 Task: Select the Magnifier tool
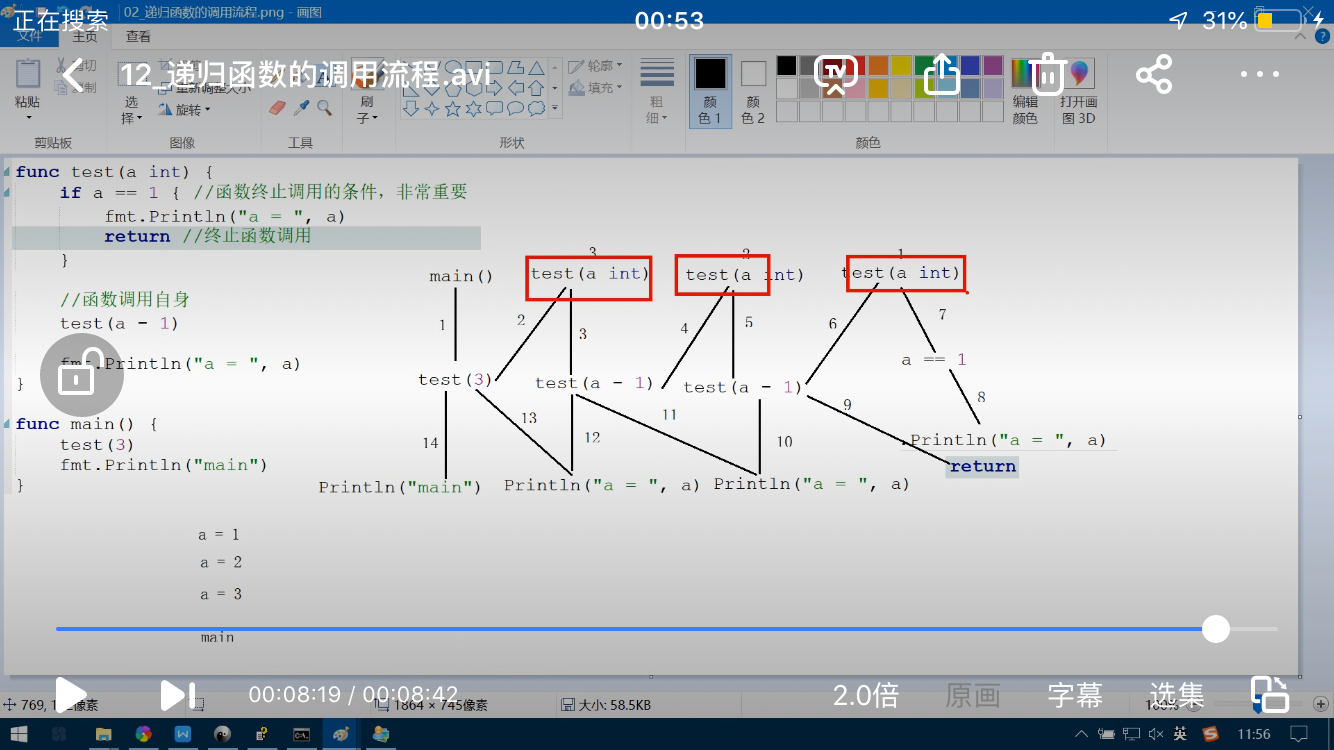(x=324, y=107)
